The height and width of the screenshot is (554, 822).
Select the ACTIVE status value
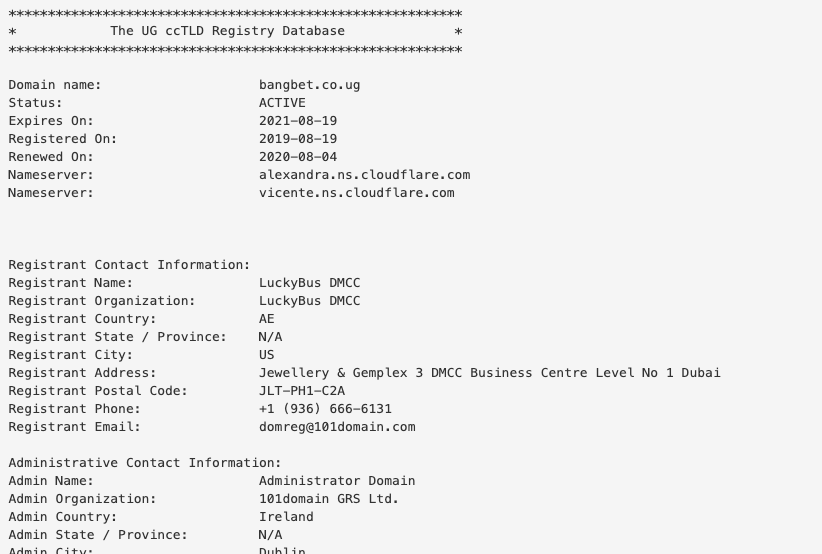click(x=282, y=103)
